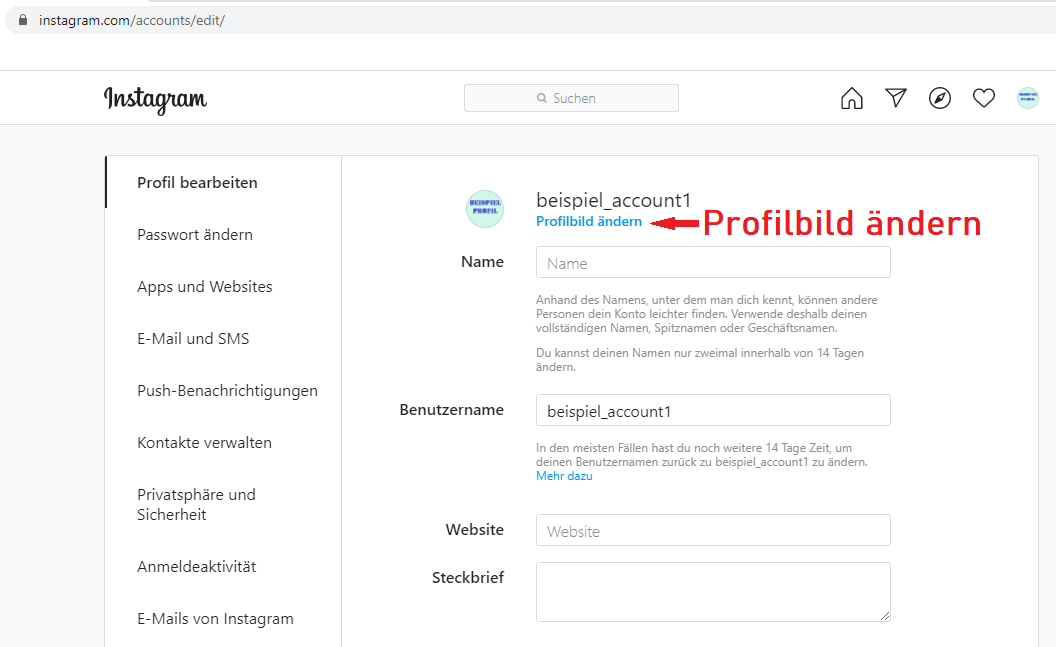Click the profile picture thumbnail beside the beispiel_account1 heading
1056x647 pixels.
pos(485,209)
